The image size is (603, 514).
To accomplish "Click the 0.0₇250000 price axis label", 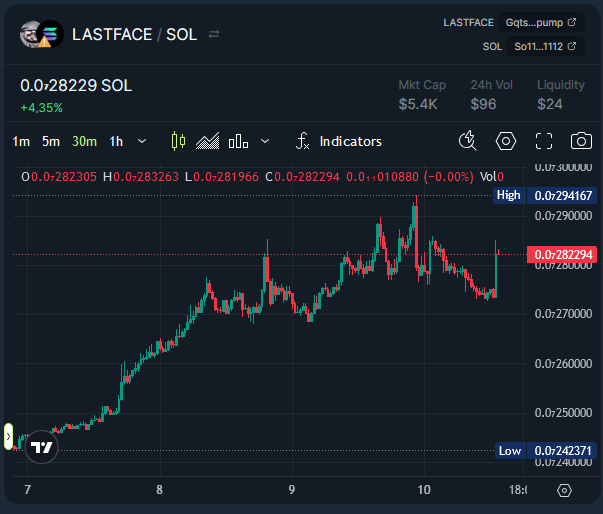I will pos(563,413).
